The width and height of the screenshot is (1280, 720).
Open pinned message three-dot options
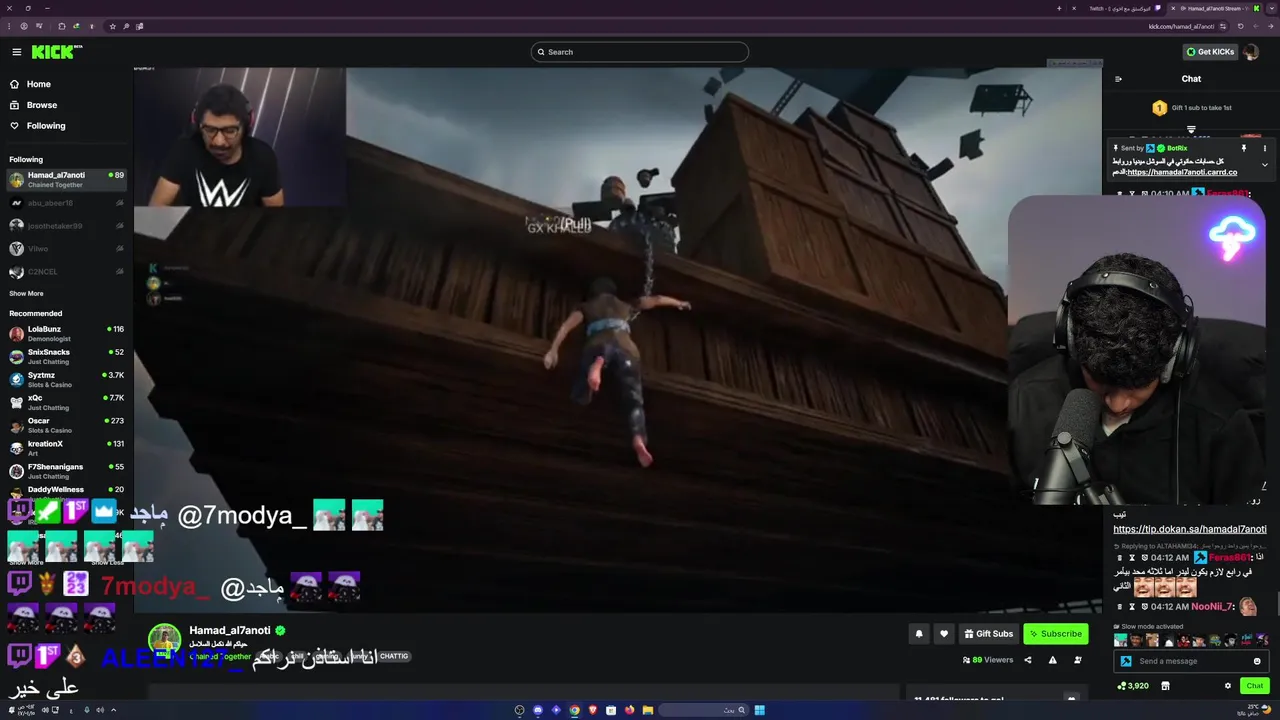pyautogui.click(x=1264, y=148)
